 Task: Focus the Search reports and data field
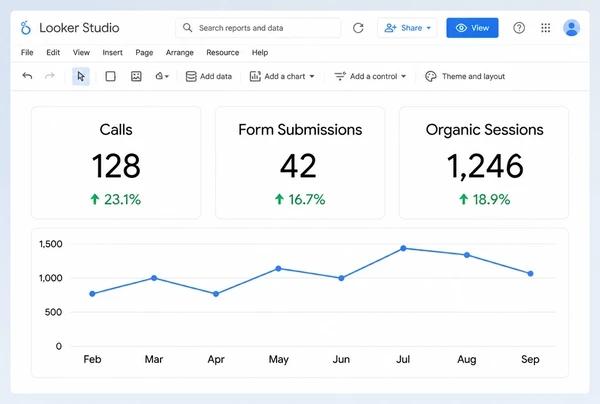coord(258,28)
